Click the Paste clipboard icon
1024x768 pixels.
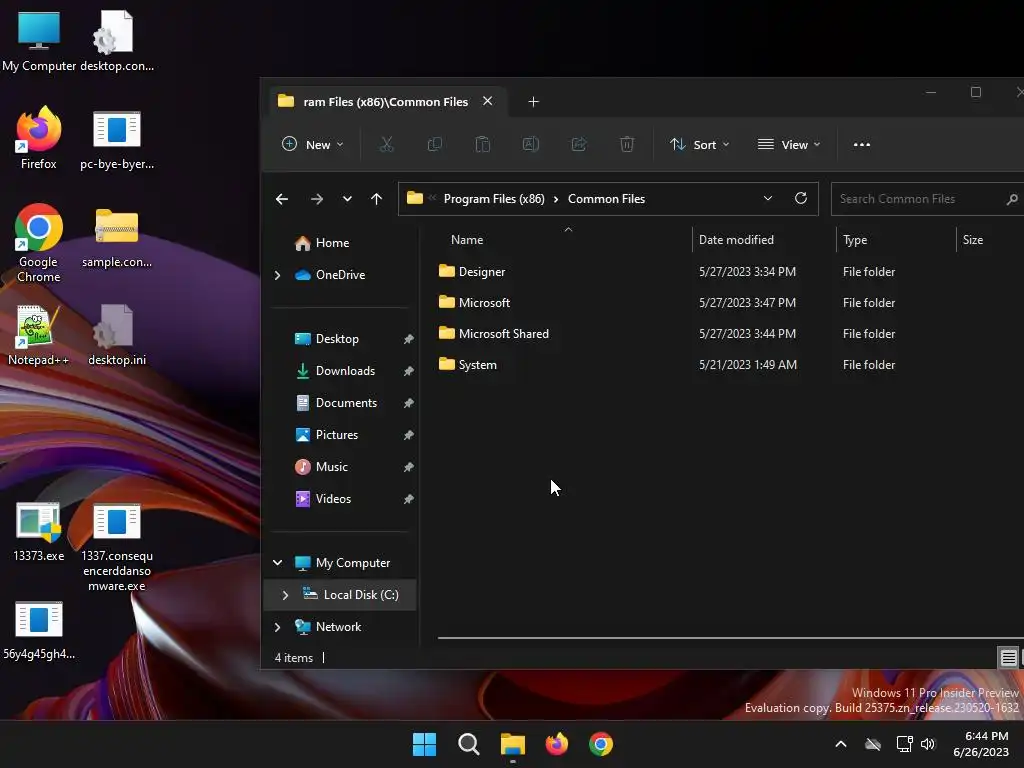click(483, 144)
